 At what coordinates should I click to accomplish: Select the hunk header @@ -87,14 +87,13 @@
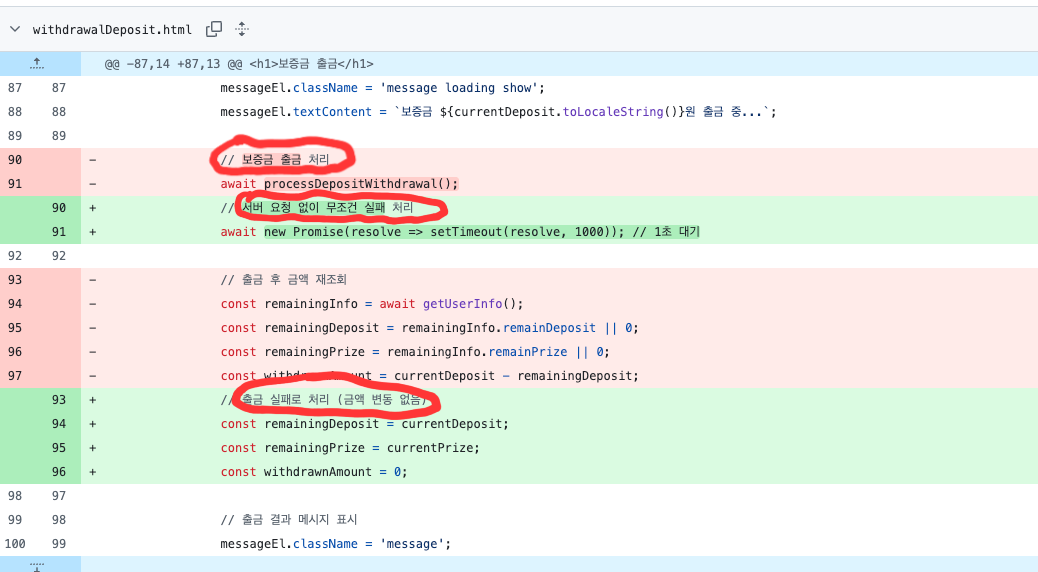coord(239,64)
